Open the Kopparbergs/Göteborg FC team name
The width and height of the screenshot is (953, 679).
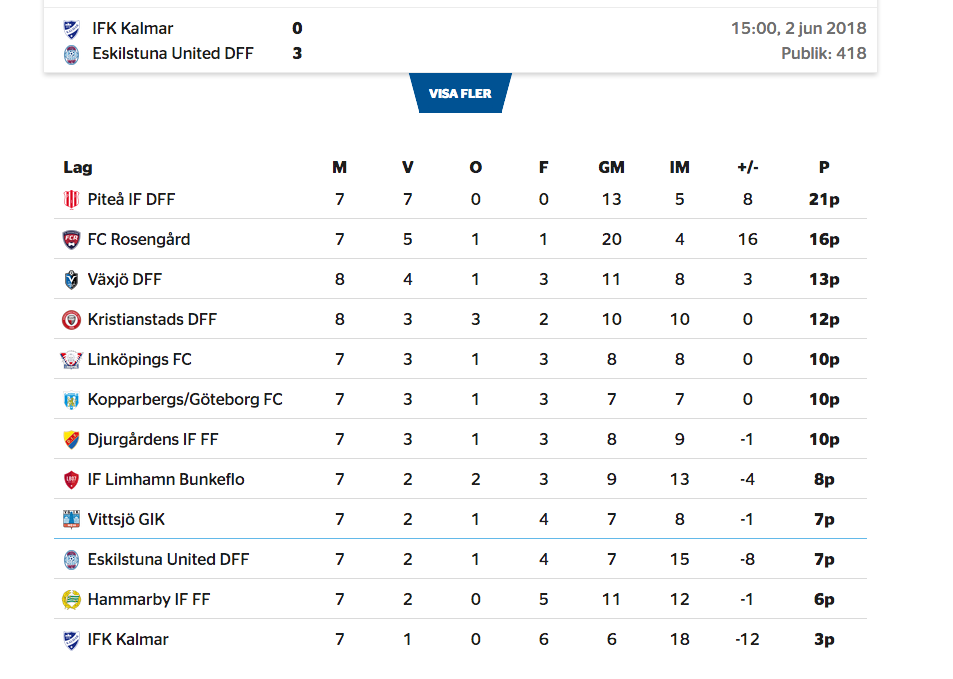pyautogui.click(x=185, y=400)
